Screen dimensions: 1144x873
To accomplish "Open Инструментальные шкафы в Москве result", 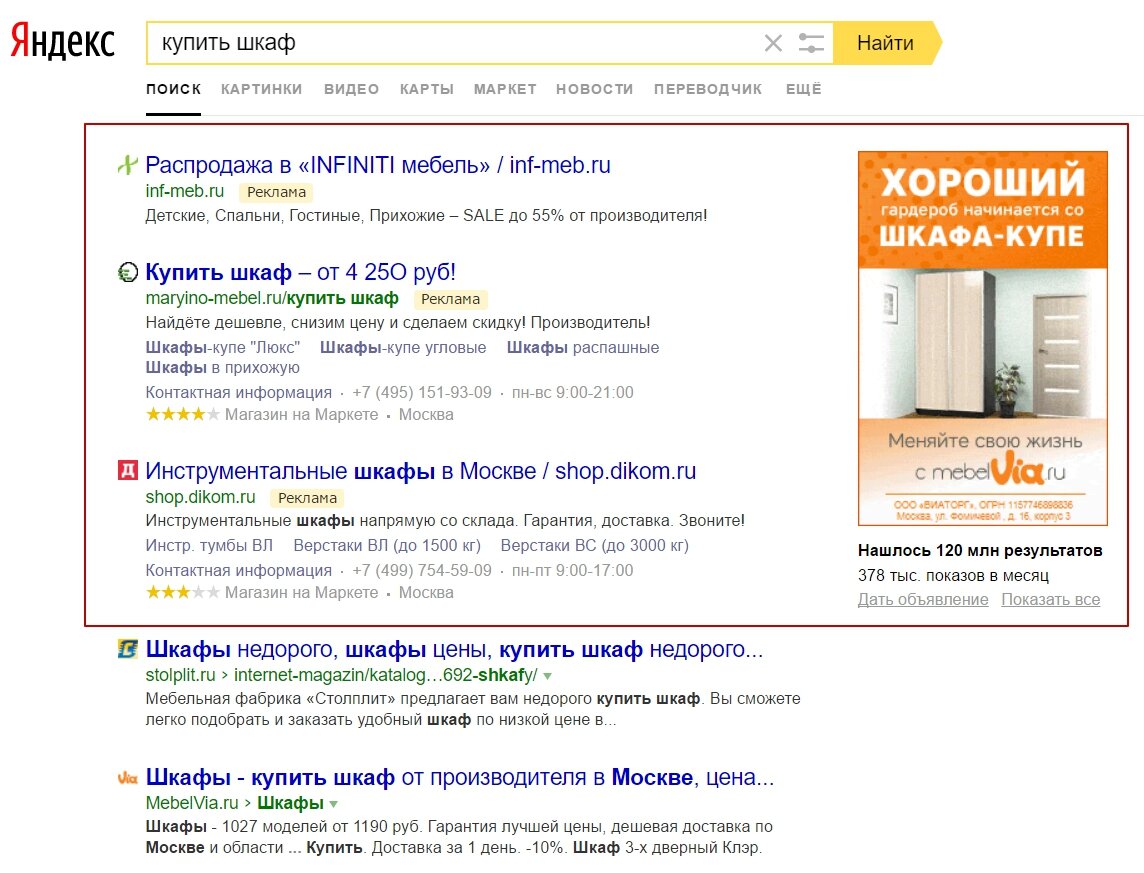I will (421, 471).
